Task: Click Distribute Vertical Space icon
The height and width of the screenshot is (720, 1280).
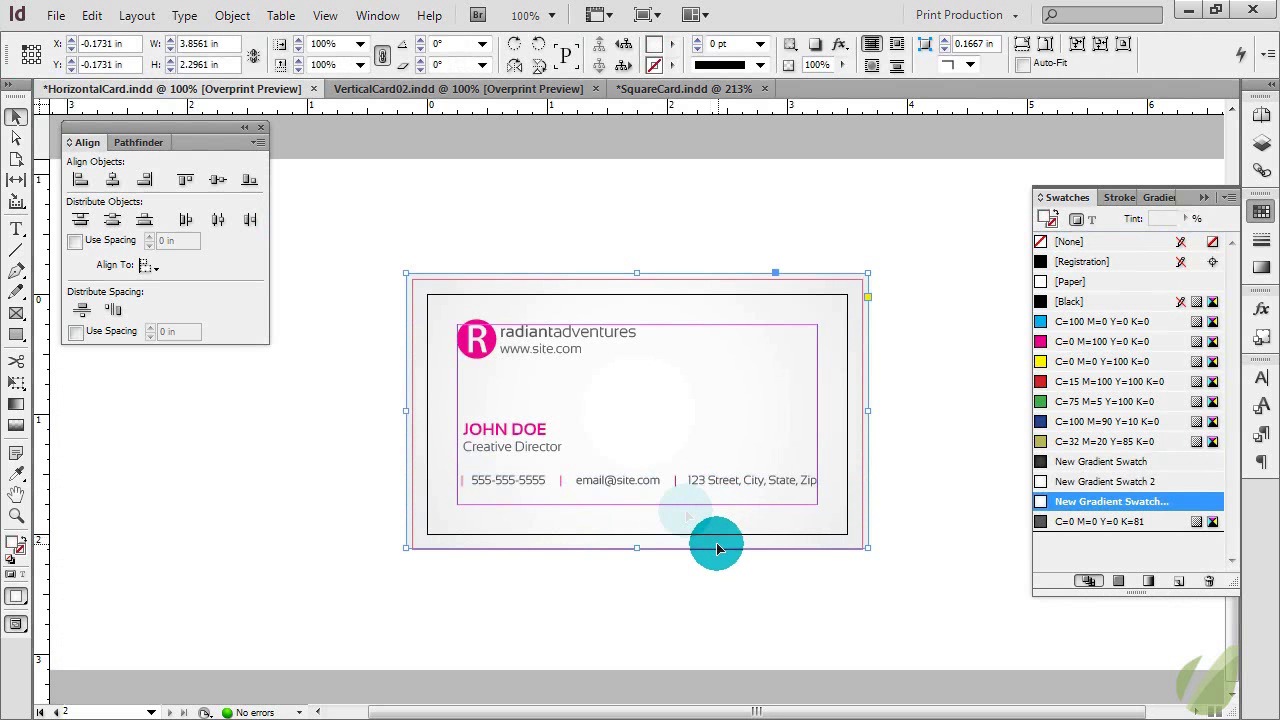Action: [82, 310]
